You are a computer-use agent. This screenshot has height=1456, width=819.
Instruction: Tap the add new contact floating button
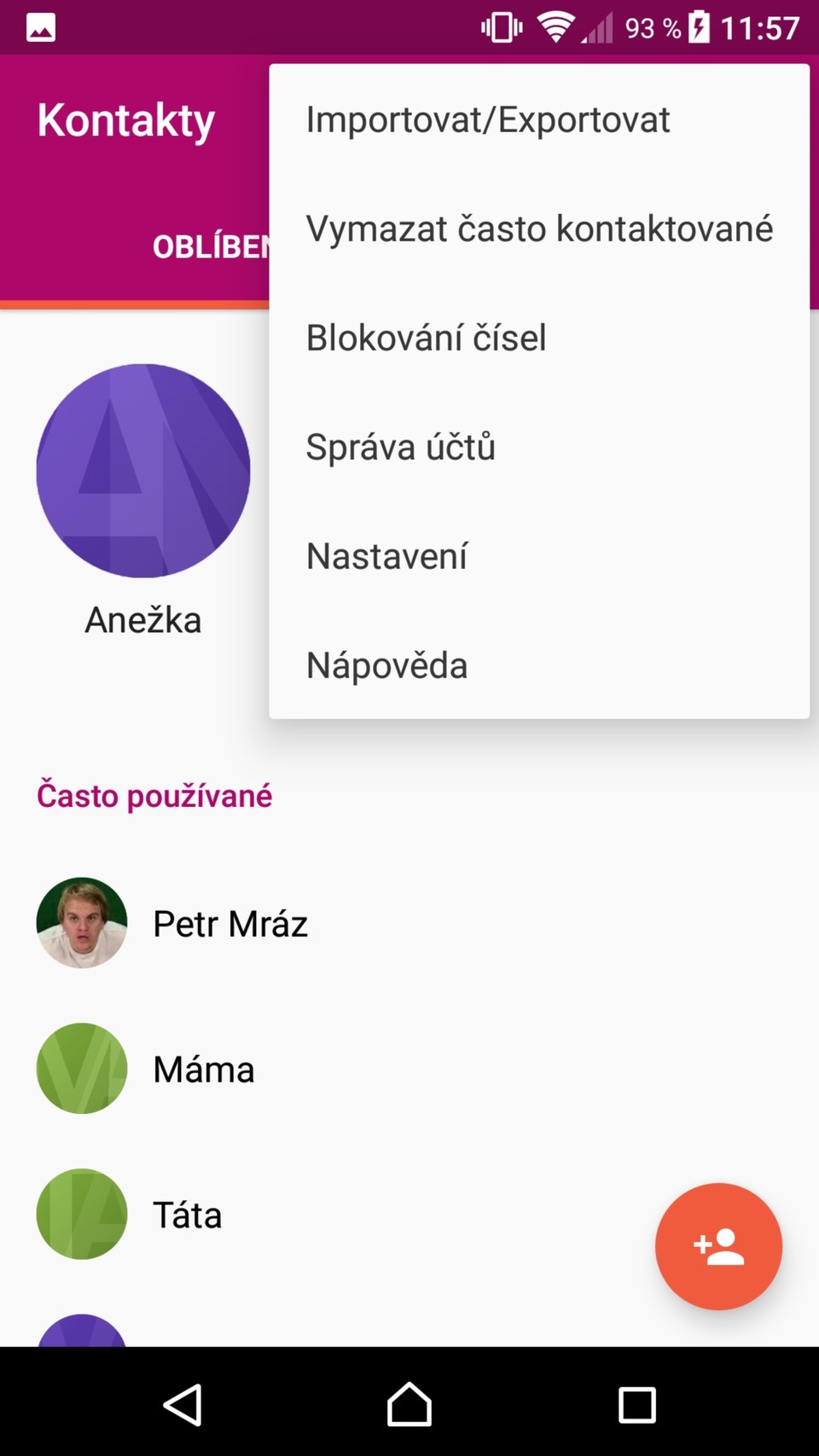[x=718, y=1246]
